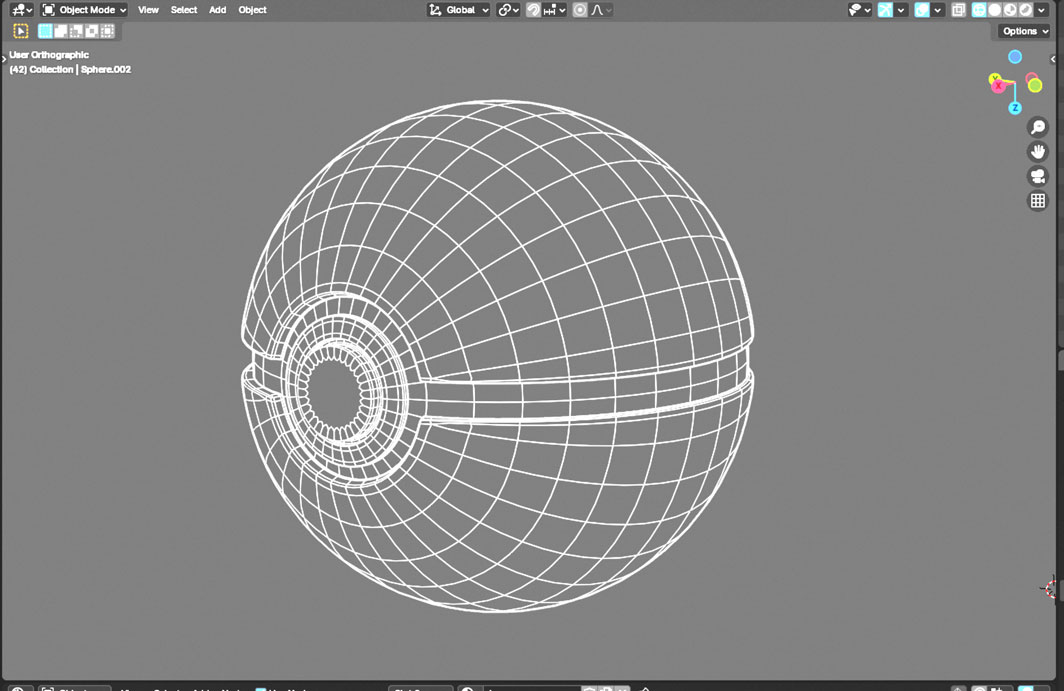Open the editor type menu
Viewport: 1064px width, 691px height.
22,10
